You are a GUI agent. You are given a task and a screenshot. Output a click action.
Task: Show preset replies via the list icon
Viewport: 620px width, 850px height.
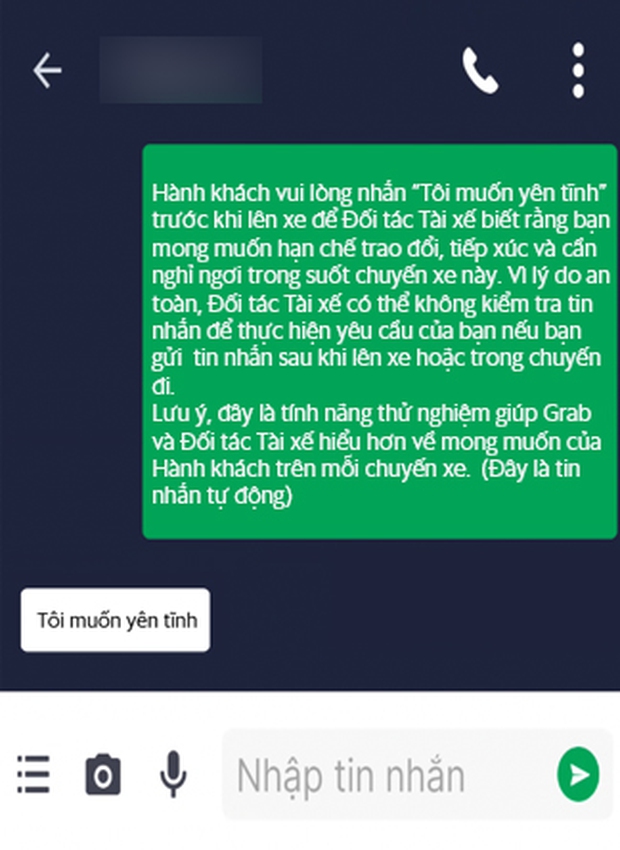coord(33,774)
